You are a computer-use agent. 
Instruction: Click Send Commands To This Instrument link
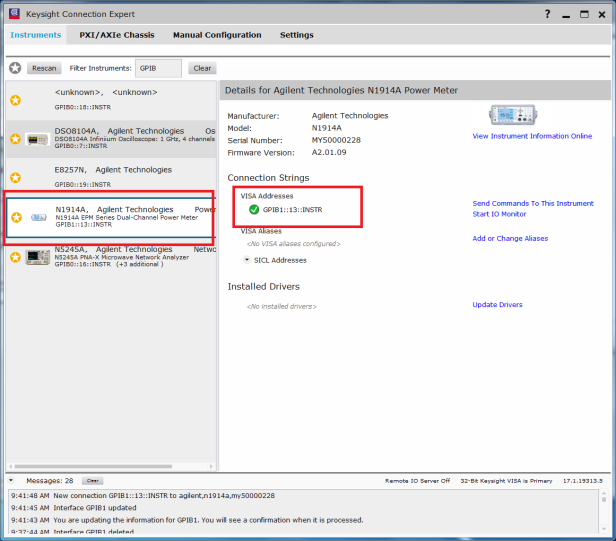point(532,203)
